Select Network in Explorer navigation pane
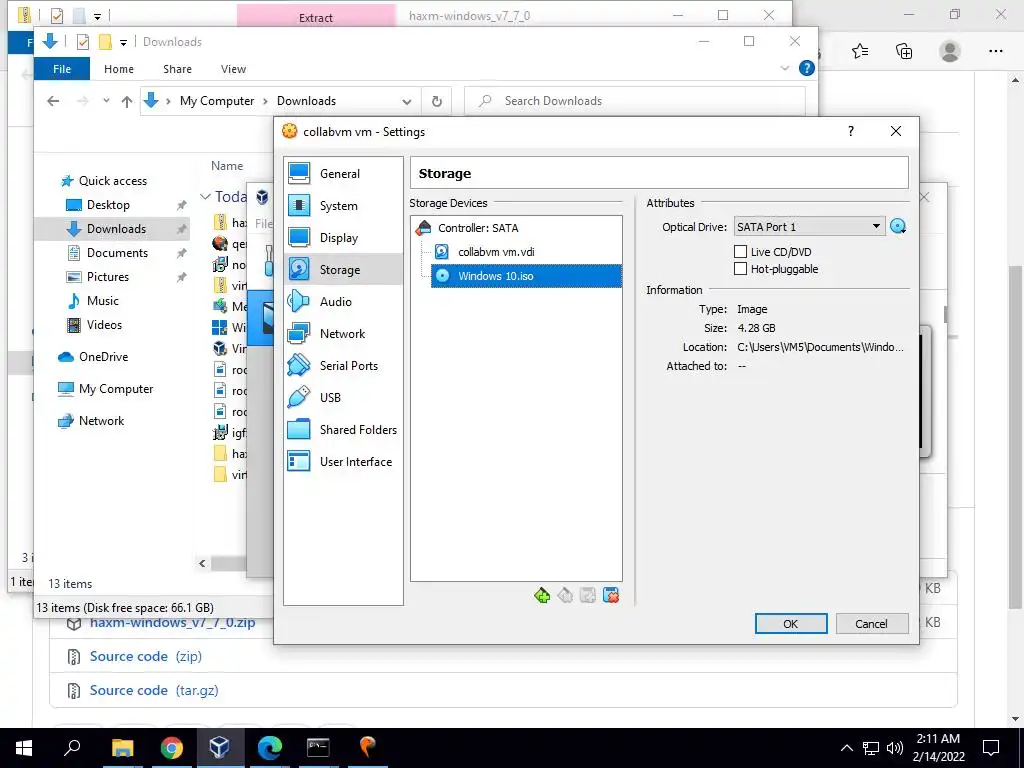 tap(101, 421)
